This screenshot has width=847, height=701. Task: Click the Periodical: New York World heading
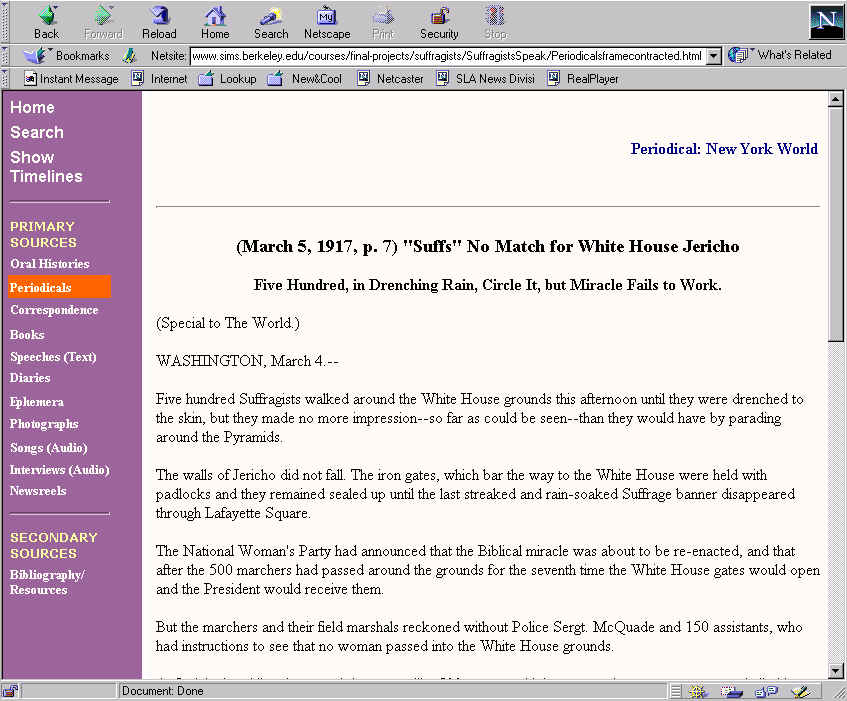724,149
